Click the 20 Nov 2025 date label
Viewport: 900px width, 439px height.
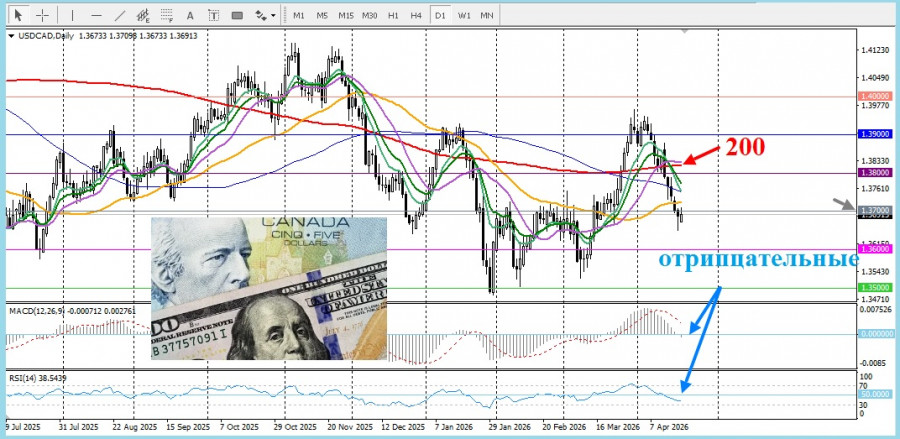pyautogui.click(x=351, y=428)
